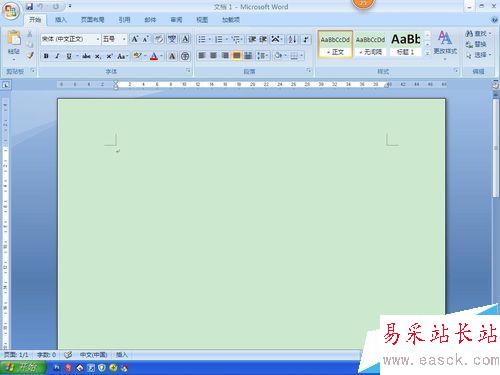Switch to the Review tab
This screenshot has width=500, height=375.
coord(176,20)
